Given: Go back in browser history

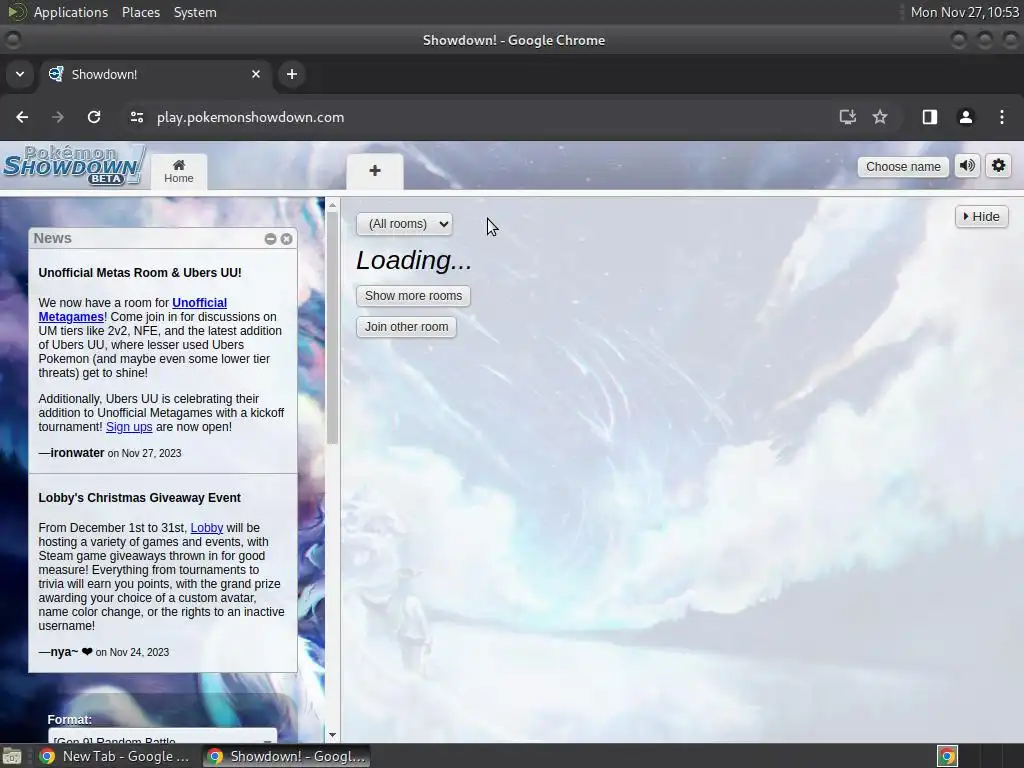Looking at the screenshot, I should point(22,117).
